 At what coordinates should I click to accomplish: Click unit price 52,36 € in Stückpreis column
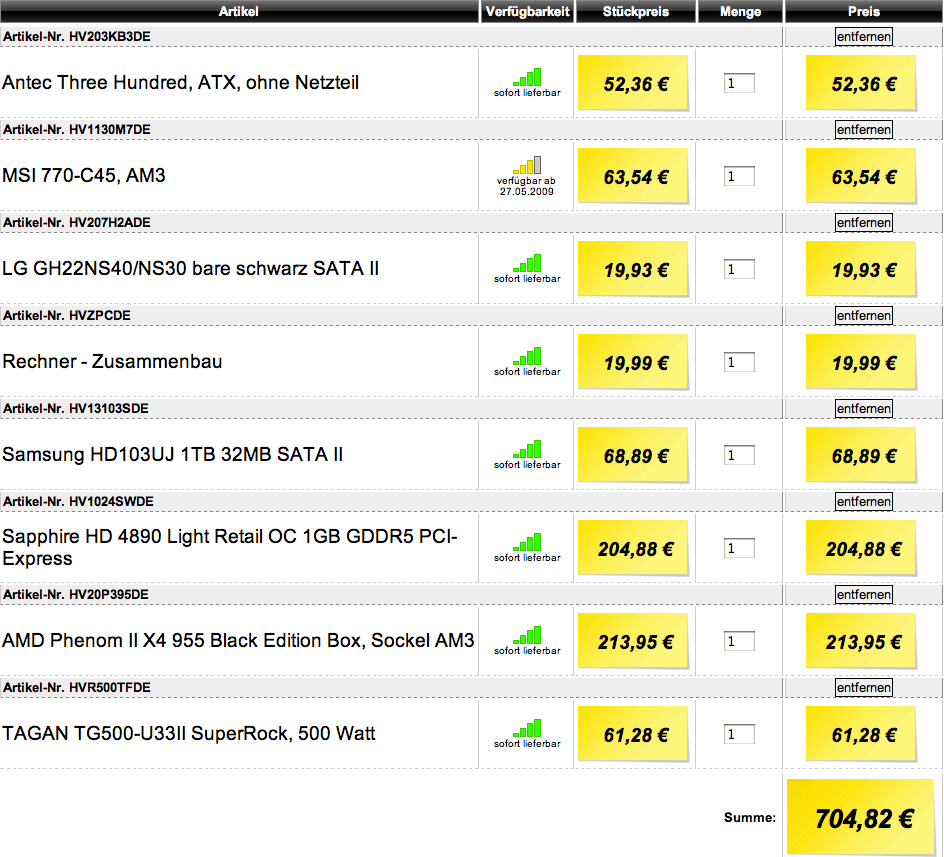(x=633, y=83)
